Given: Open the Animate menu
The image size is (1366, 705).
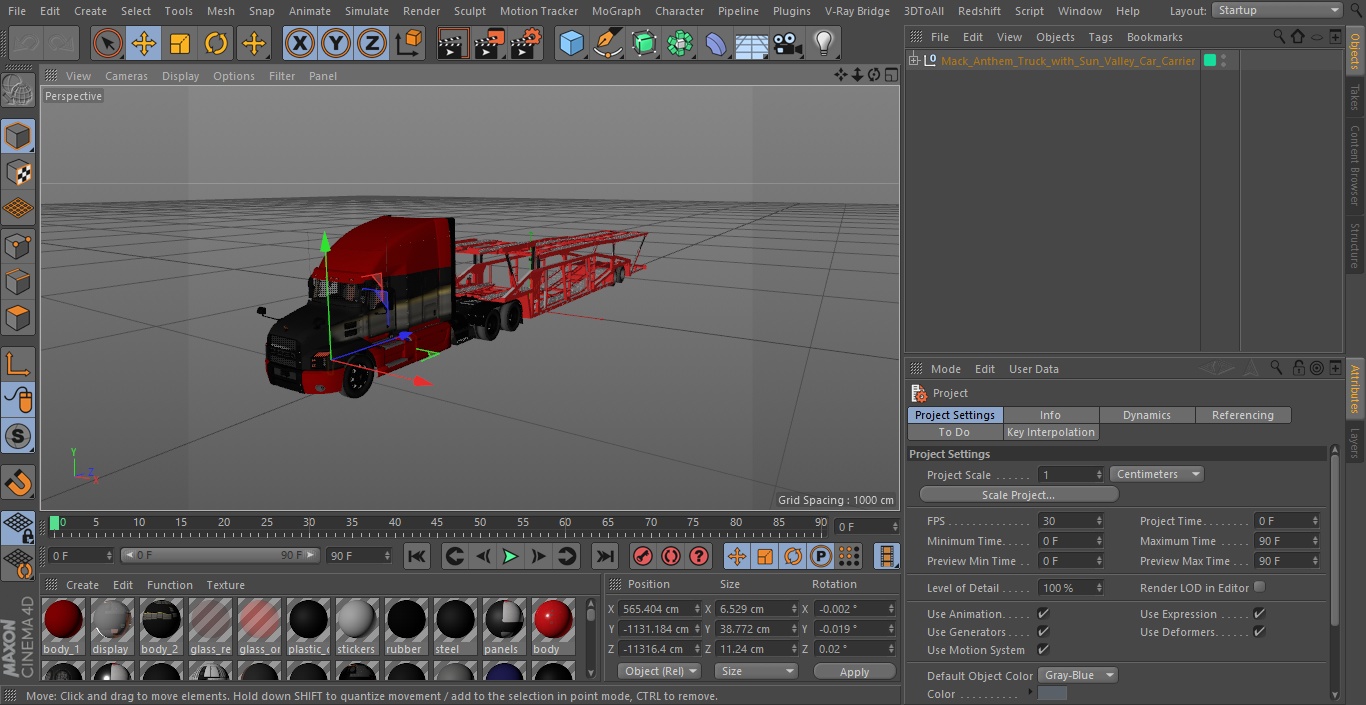Looking at the screenshot, I should (x=310, y=11).
